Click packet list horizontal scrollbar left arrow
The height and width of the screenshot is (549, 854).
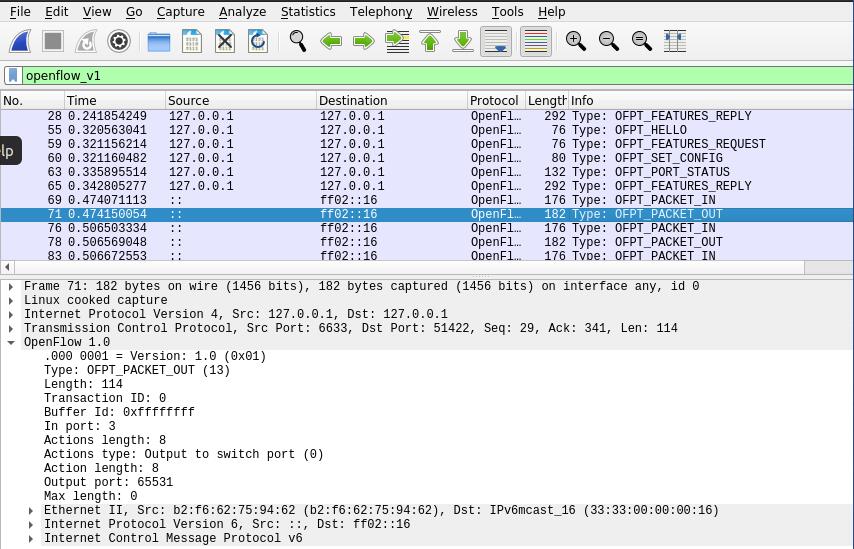coord(7,267)
